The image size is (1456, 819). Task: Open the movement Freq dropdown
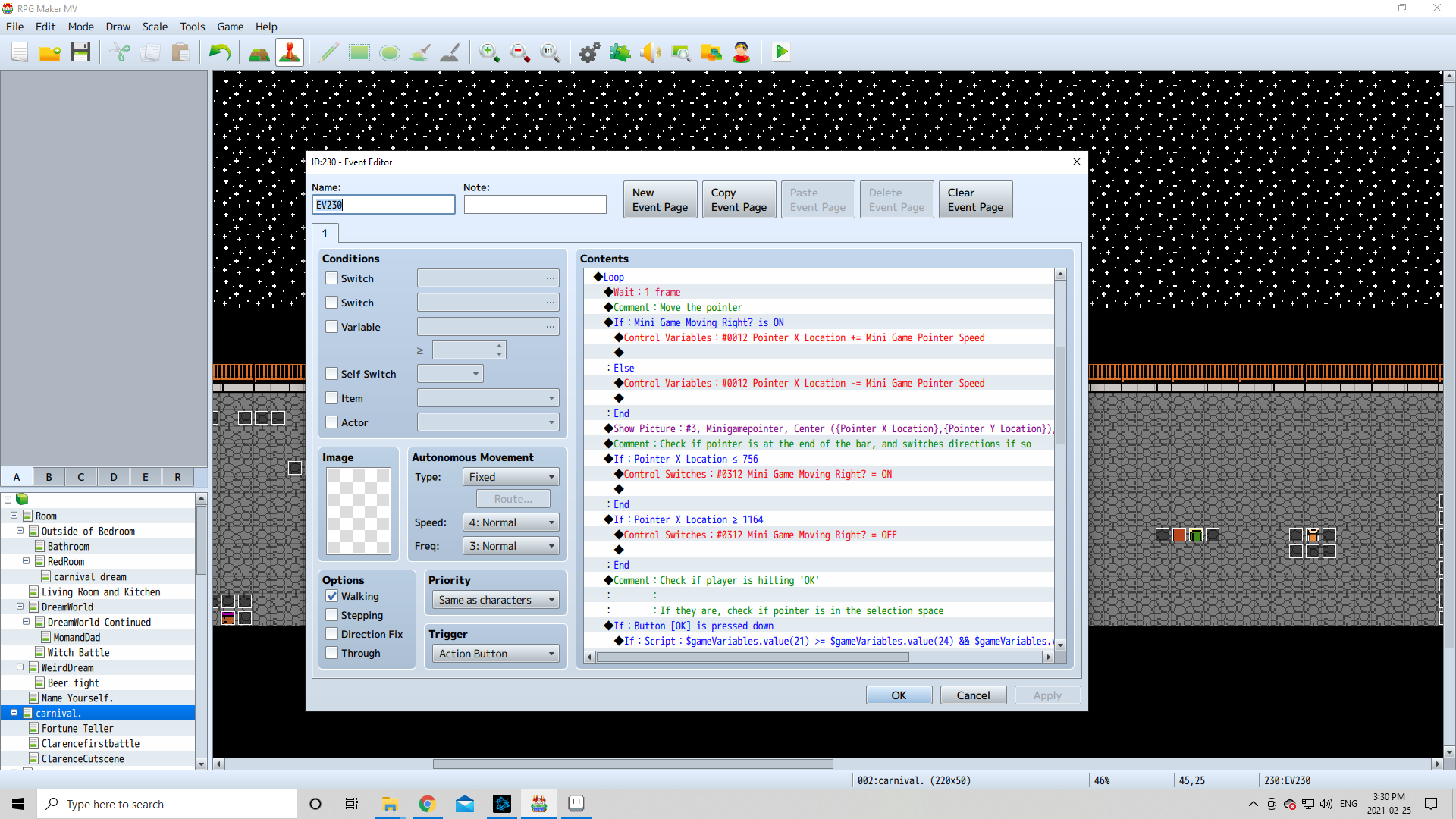(511, 546)
